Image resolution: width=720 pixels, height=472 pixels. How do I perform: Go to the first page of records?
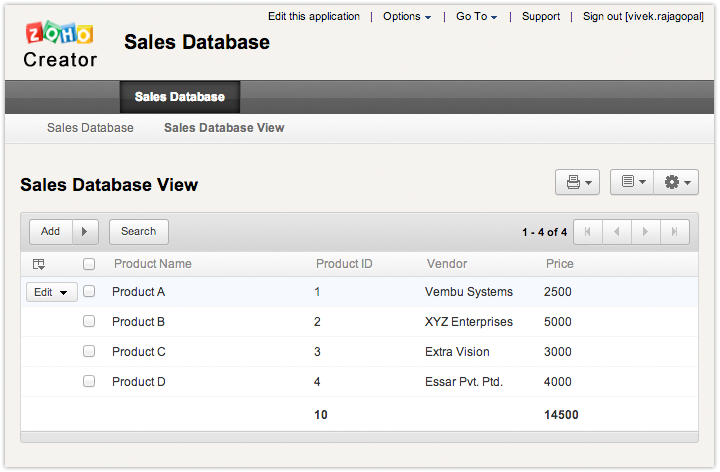[x=587, y=232]
